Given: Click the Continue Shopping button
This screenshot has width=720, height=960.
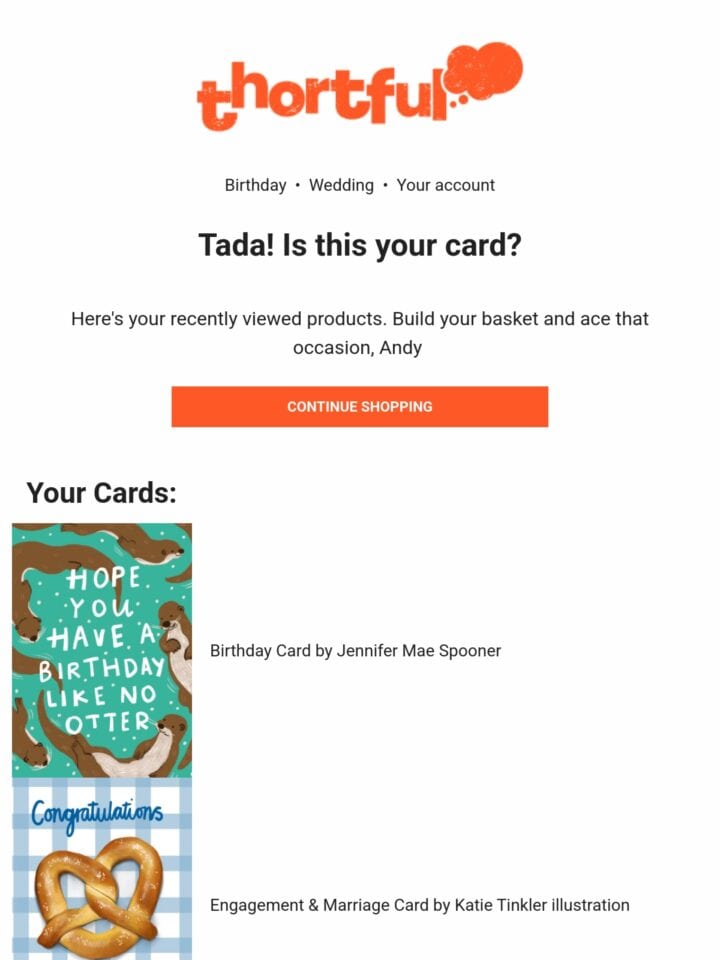Looking at the screenshot, I should pyautogui.click(x=360, y=407).
